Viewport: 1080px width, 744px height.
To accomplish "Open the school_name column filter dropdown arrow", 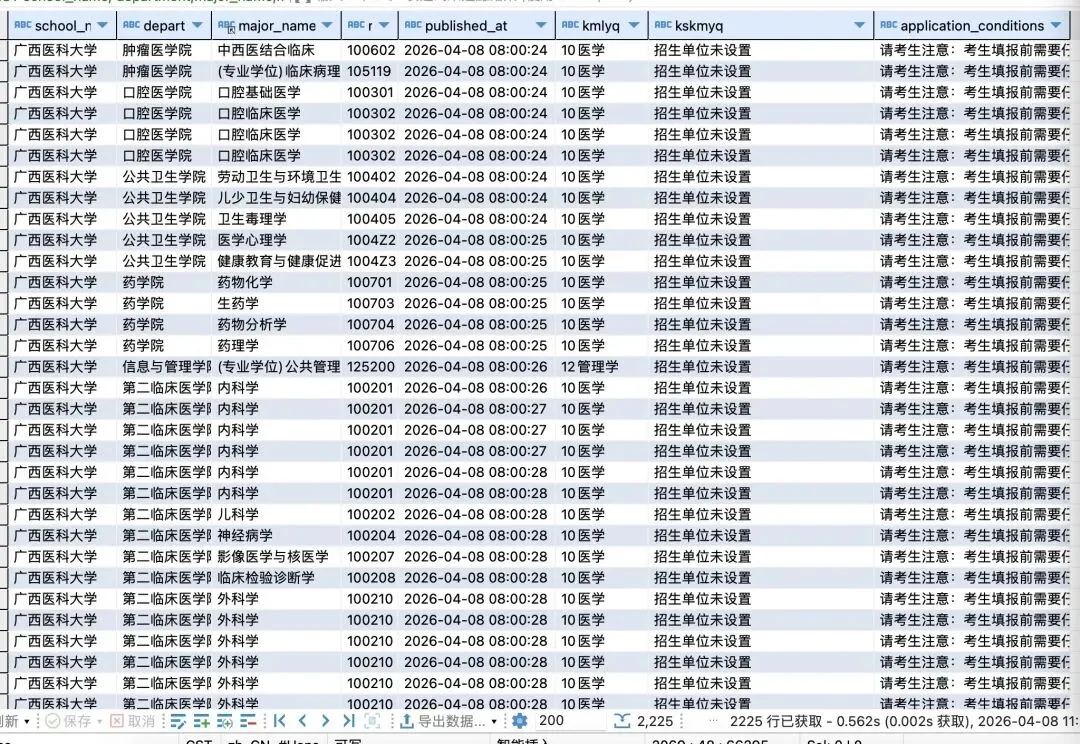I will 103,25.
